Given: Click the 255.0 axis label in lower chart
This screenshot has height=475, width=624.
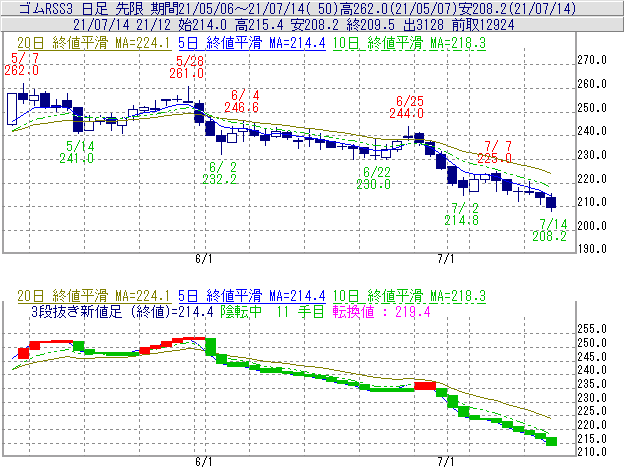Looking at the screenshot, I should [x=592, y=329].
